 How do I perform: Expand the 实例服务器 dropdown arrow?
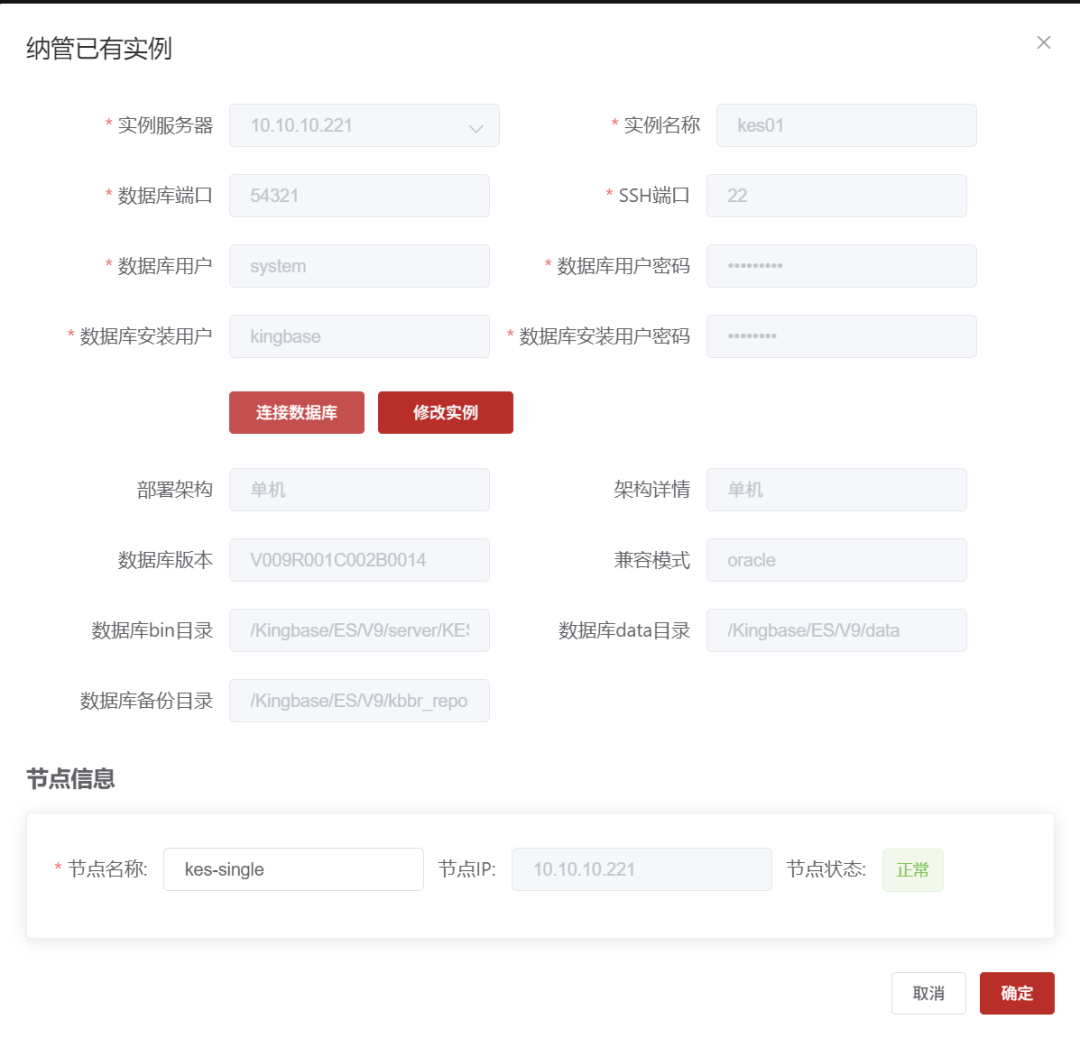[476, 127]
